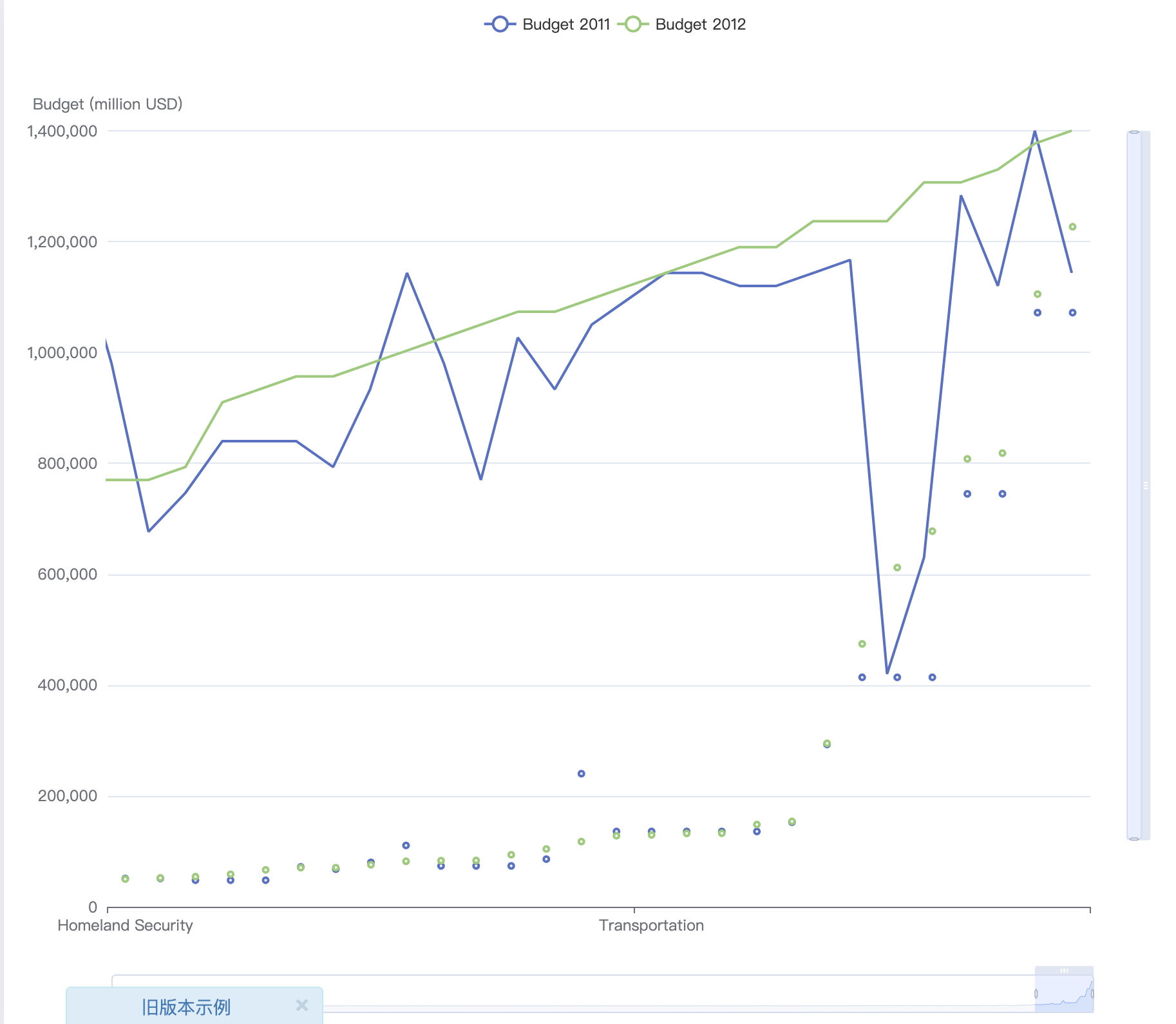Click left handle of horizontal zoom slider
The height and width of the screenshot is (1024, 1176).
[x=1036, y=994]
